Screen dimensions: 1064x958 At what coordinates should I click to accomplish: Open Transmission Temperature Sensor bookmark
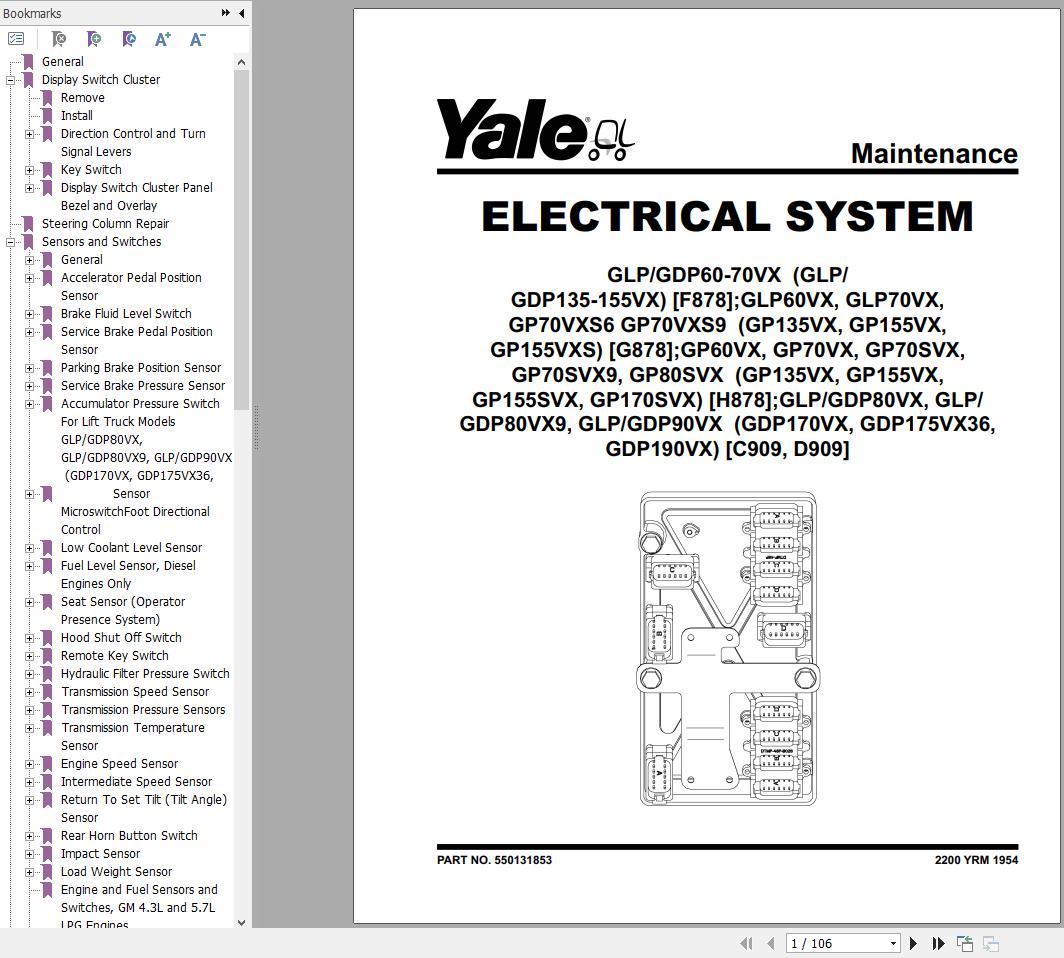tap(132, 736)
